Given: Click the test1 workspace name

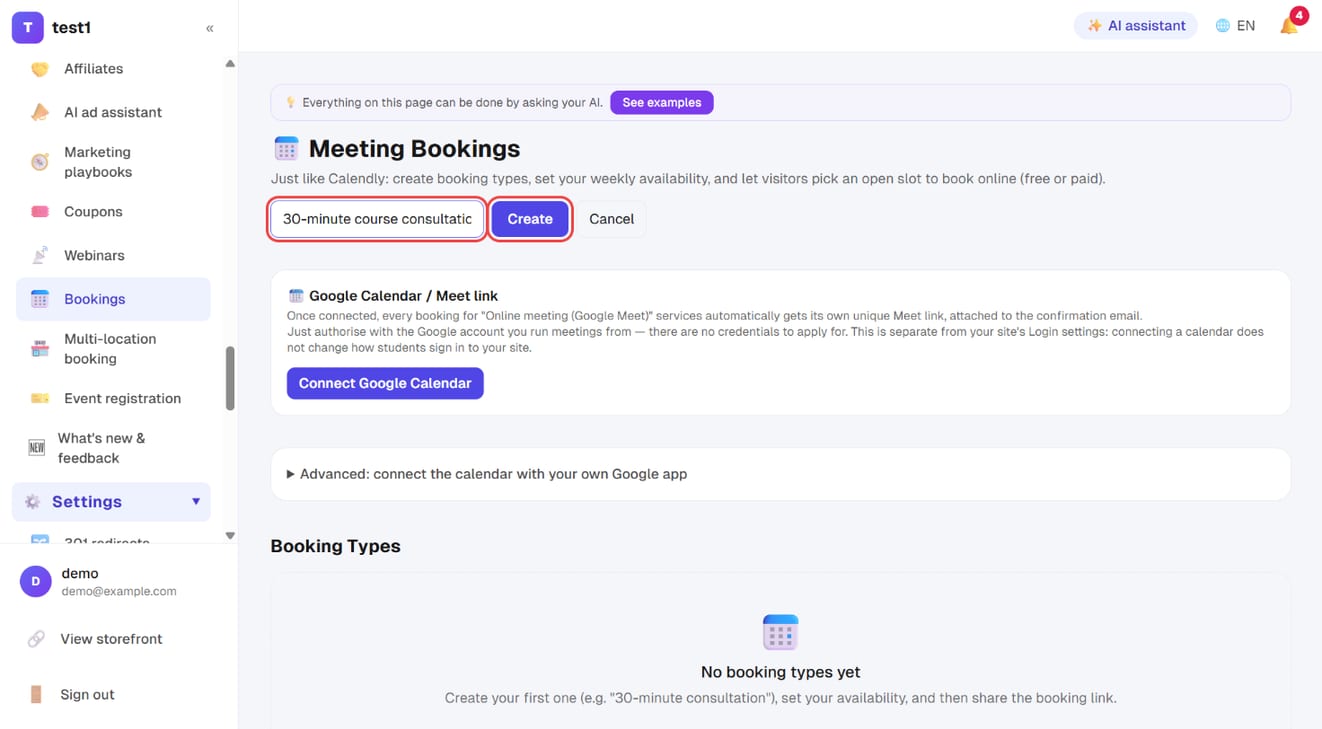Looking at the screenshot, I should tap(71, 28).
